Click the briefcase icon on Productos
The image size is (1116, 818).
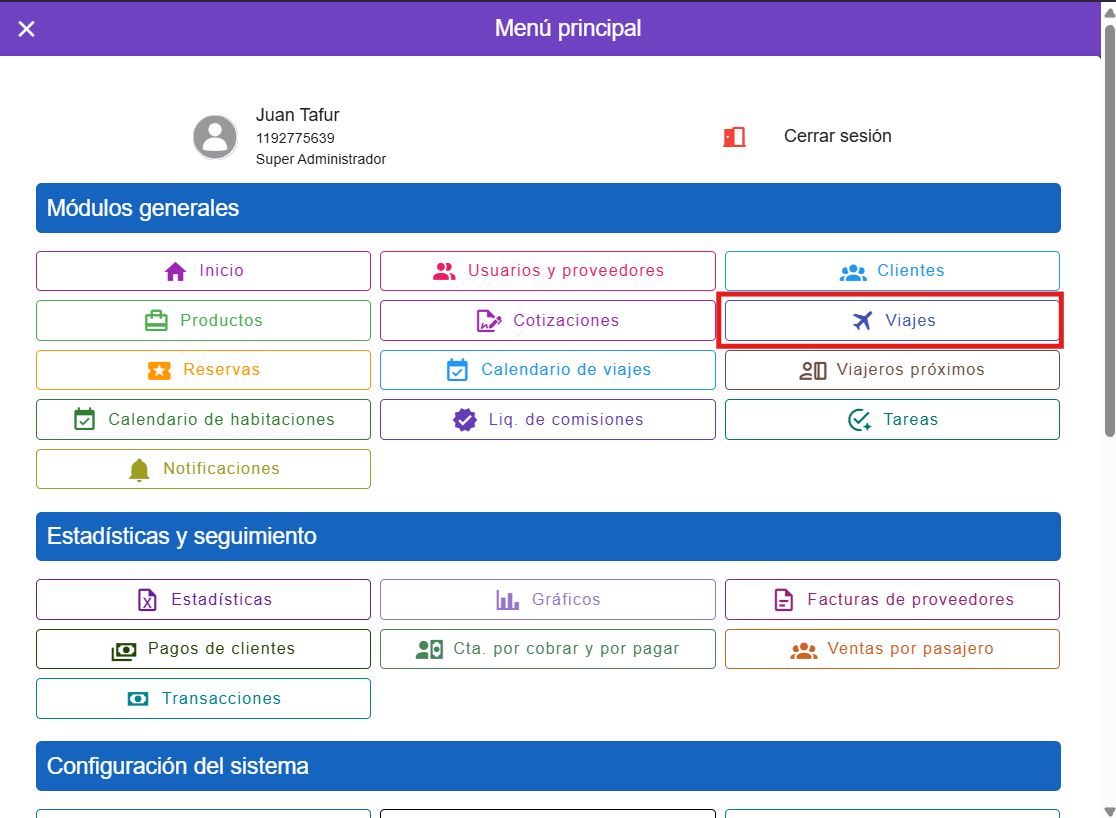click(x=156, y=321)
